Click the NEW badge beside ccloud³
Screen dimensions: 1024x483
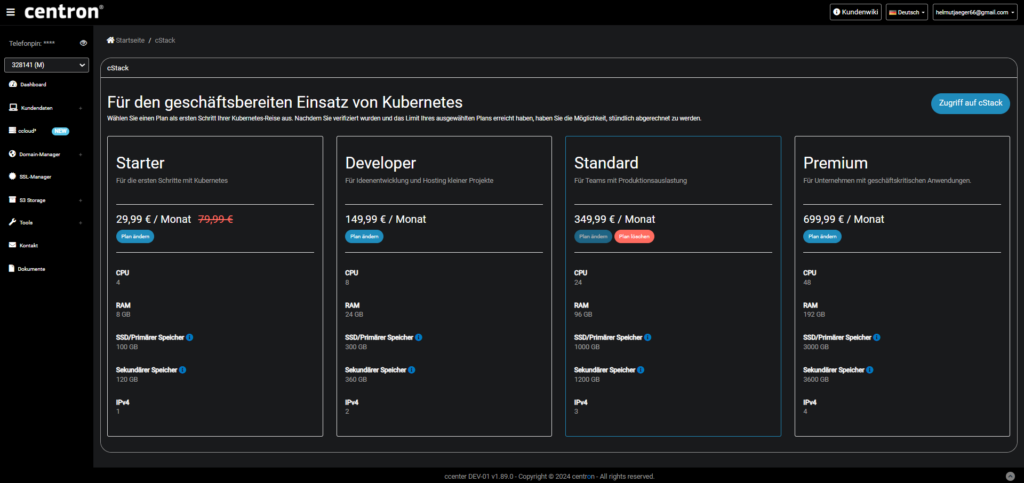[61, 131]
